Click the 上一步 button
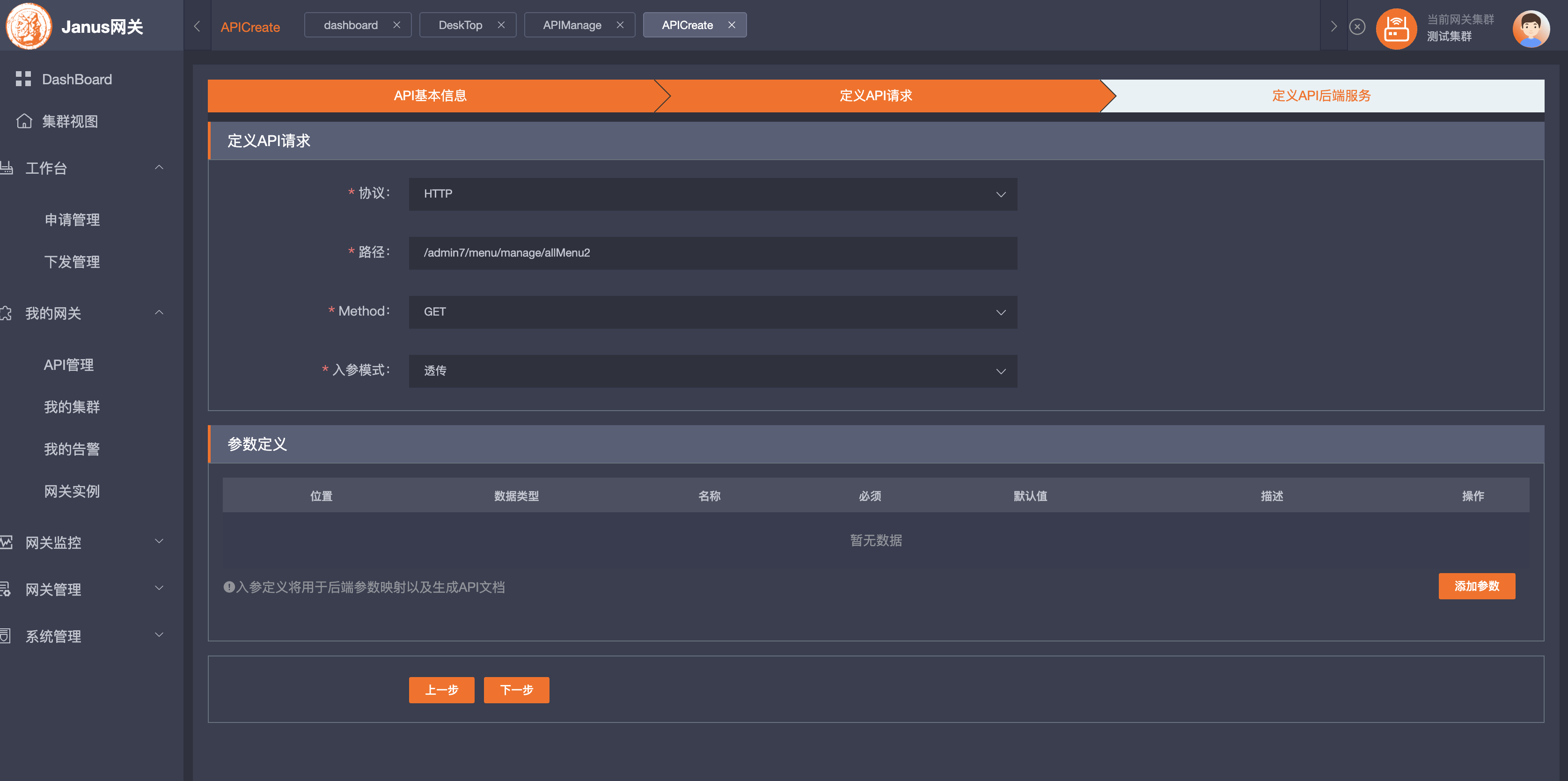 [x=441, y=690]
